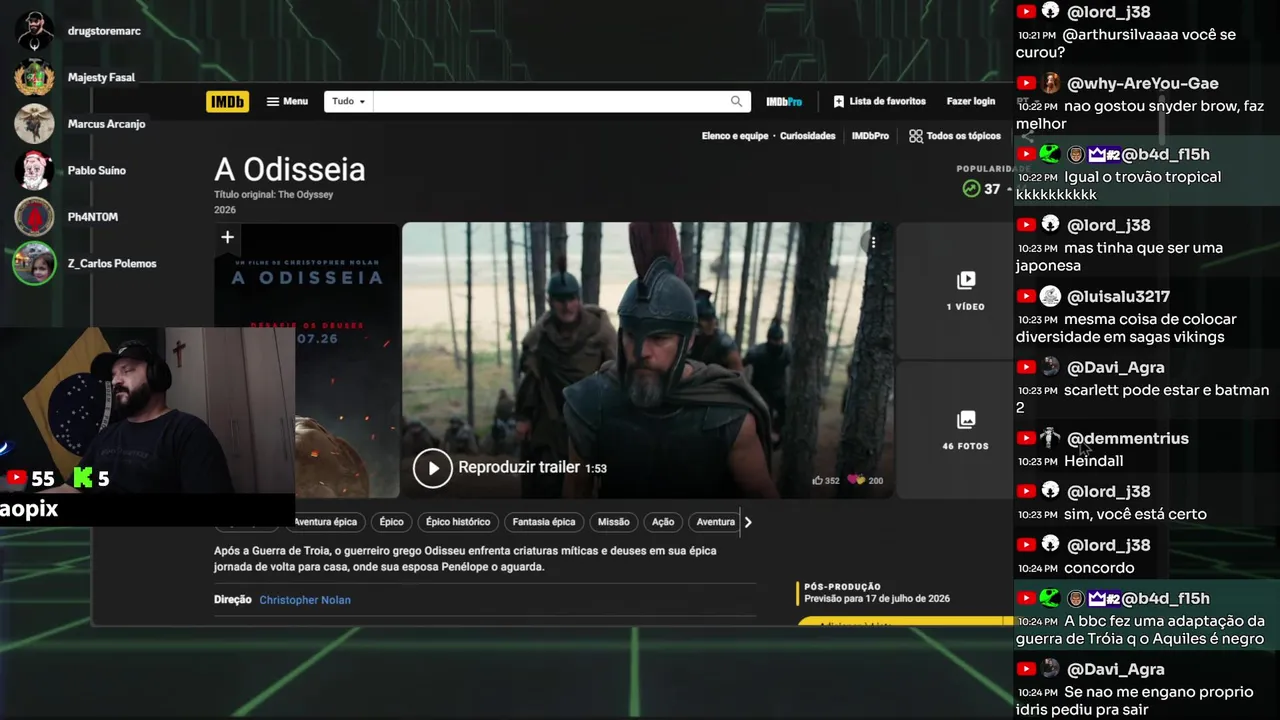Open @demmentrius's chat profile
Image resolution: width=1280 pixels, height=720 pixels.
(x=1128, y=438)
